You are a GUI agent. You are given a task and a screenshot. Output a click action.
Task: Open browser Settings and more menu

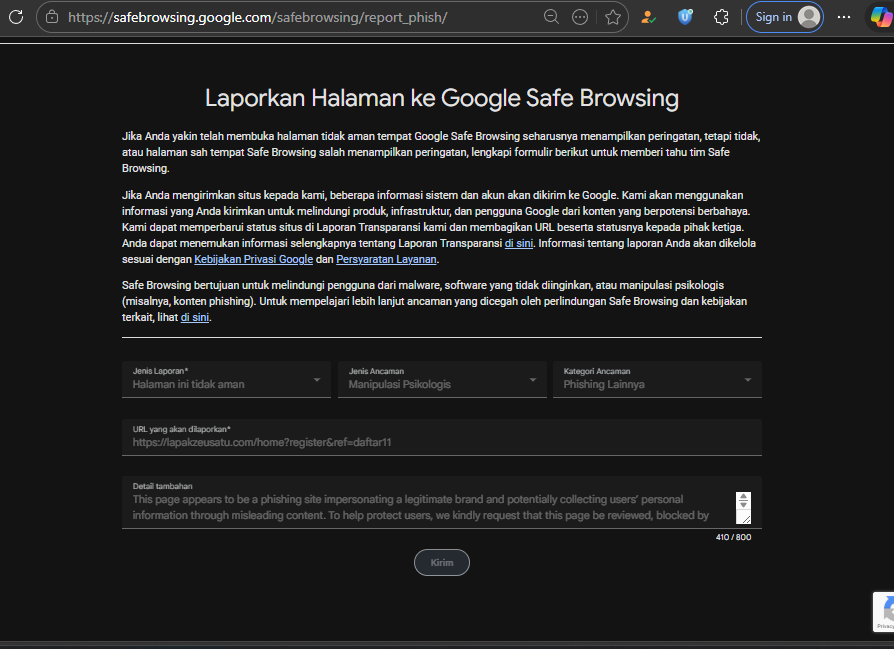click(844, 17)
